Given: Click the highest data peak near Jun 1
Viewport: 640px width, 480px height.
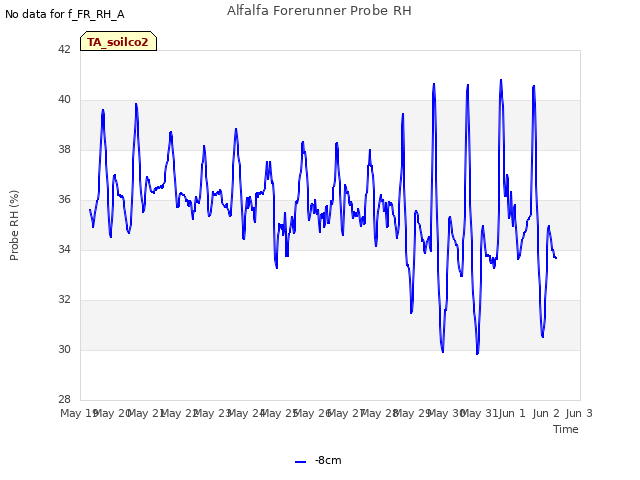Looking at the screenshot, I should tap(501, 80).
